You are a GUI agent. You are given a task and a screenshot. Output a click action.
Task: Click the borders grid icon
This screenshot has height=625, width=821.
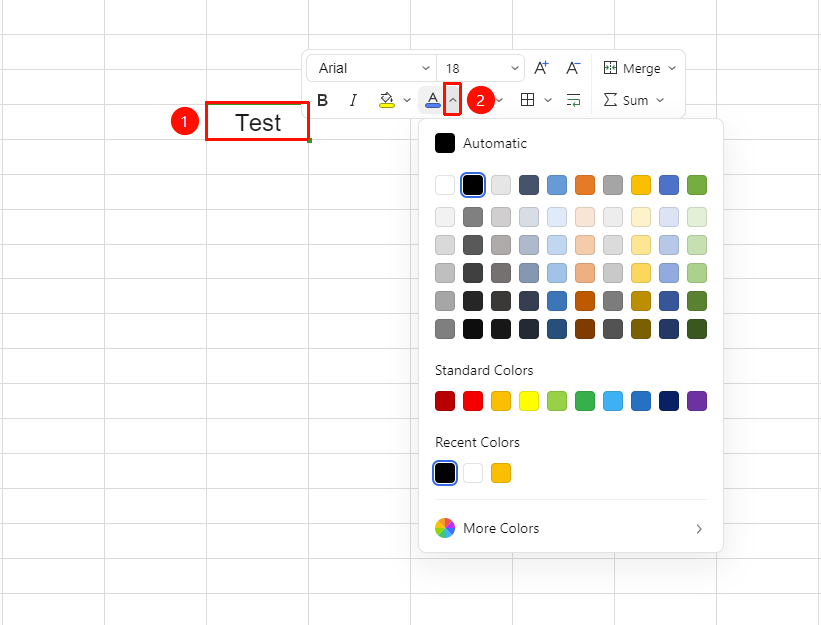527,100
